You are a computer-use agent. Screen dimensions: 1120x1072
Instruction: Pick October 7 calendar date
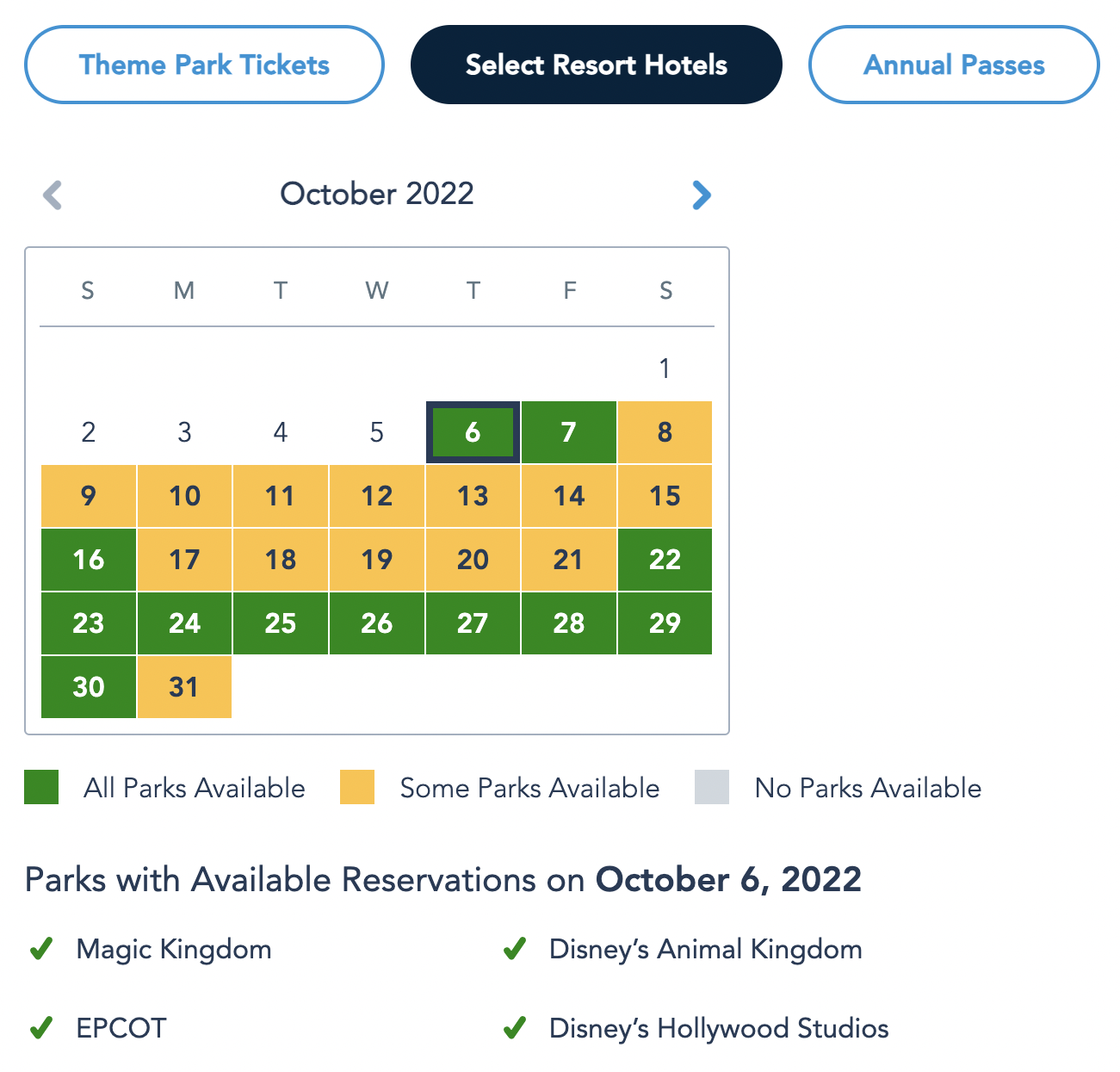tap(568, 432)
